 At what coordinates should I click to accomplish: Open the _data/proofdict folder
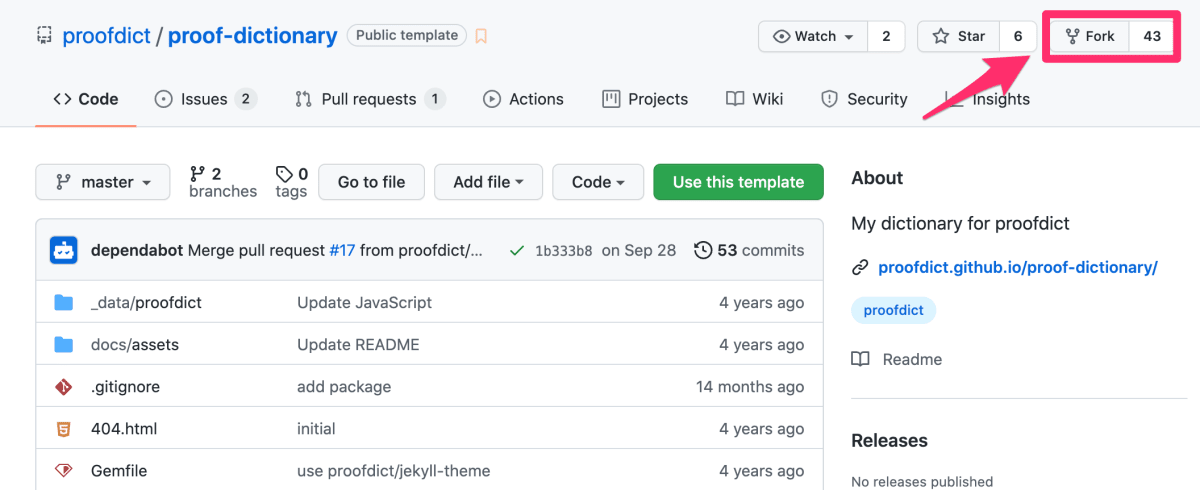click(x=146, y=302)
